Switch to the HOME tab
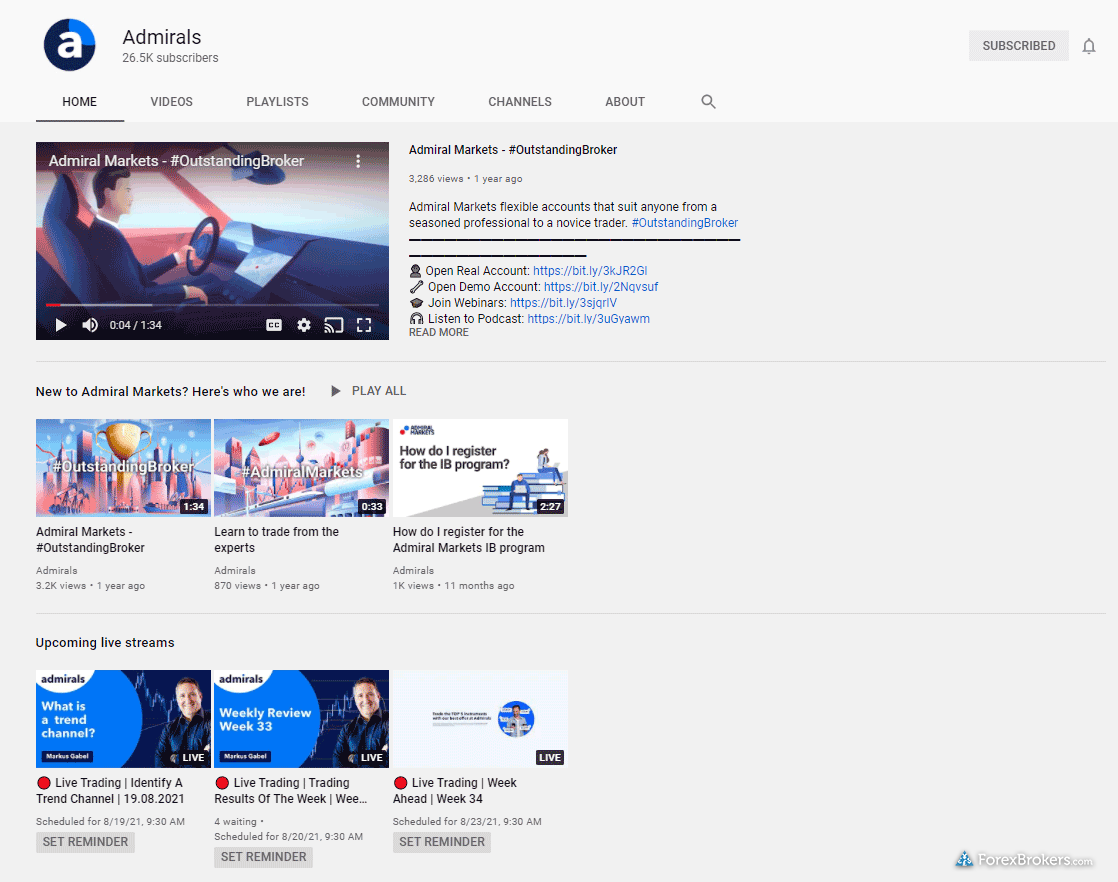 coord(79,102)
